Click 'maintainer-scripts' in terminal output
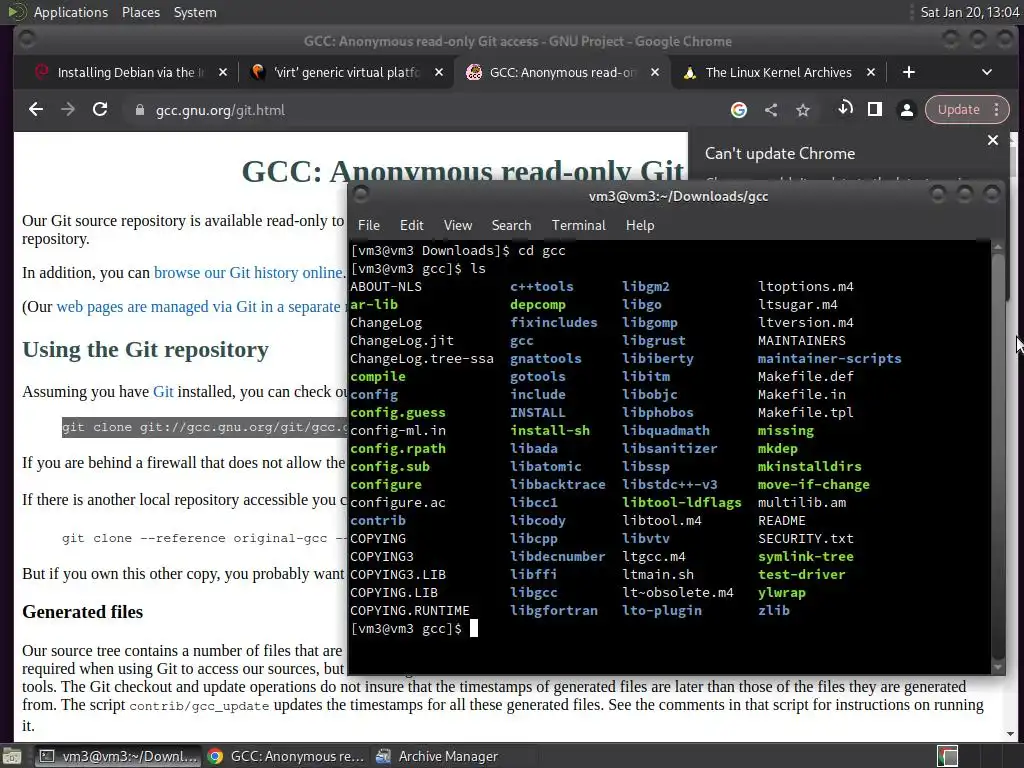This screenshot has height=768, width=1024. pos(829,359)
